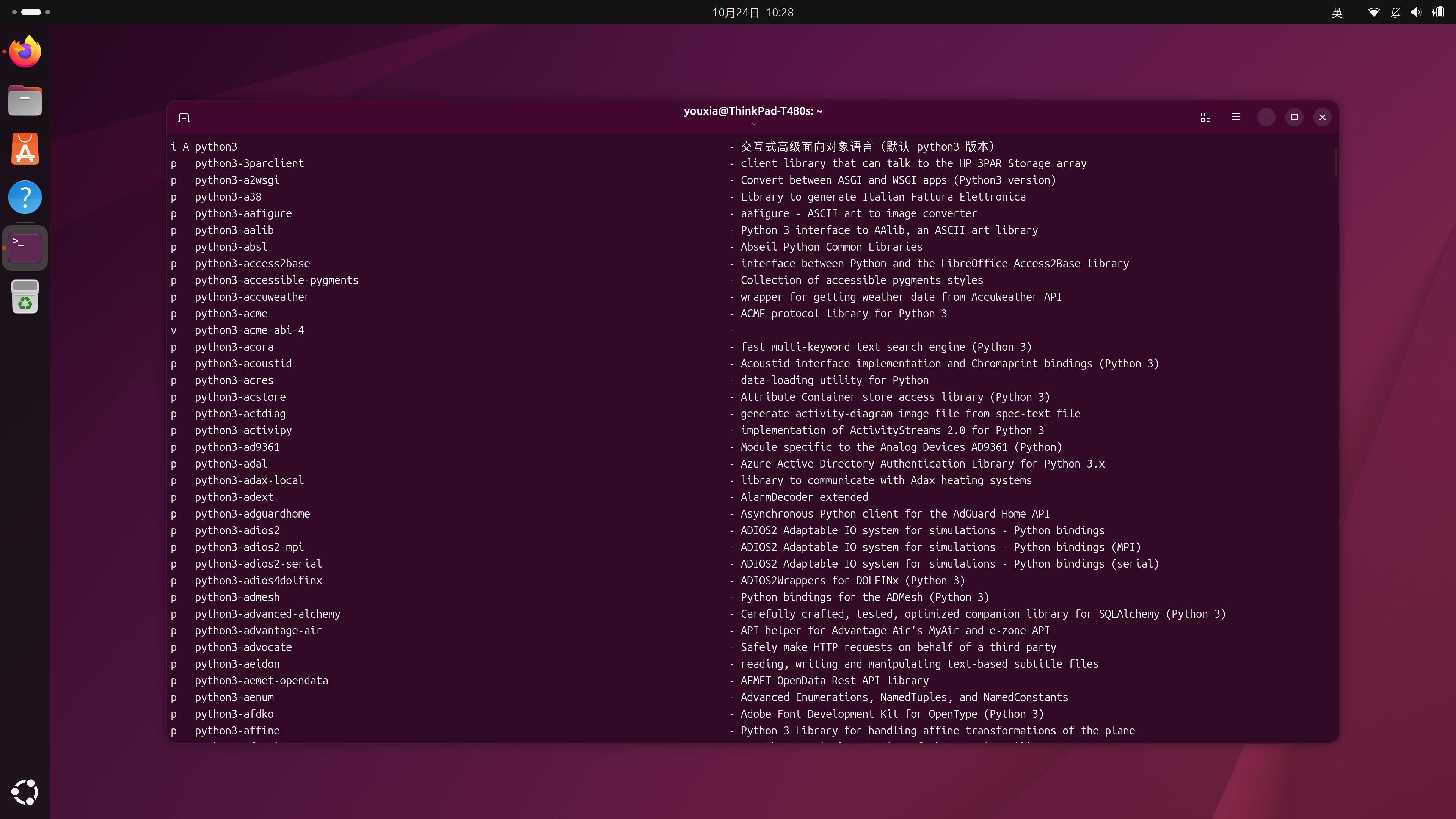Click the terminal title youxia@ThinkPad-T480s
This screenshot has width=1456, height=819.
pyautogui.click(x=753, y=111)
